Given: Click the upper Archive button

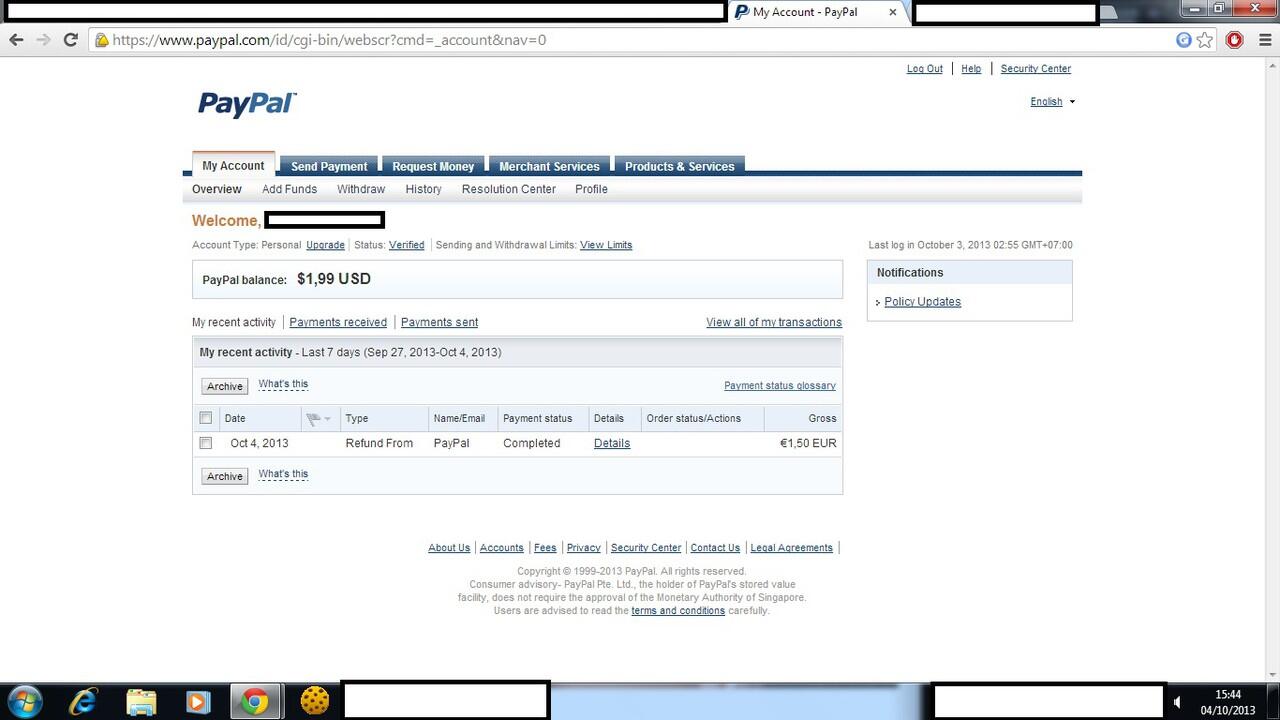Looking at the screenshot, I should (225, 386).
